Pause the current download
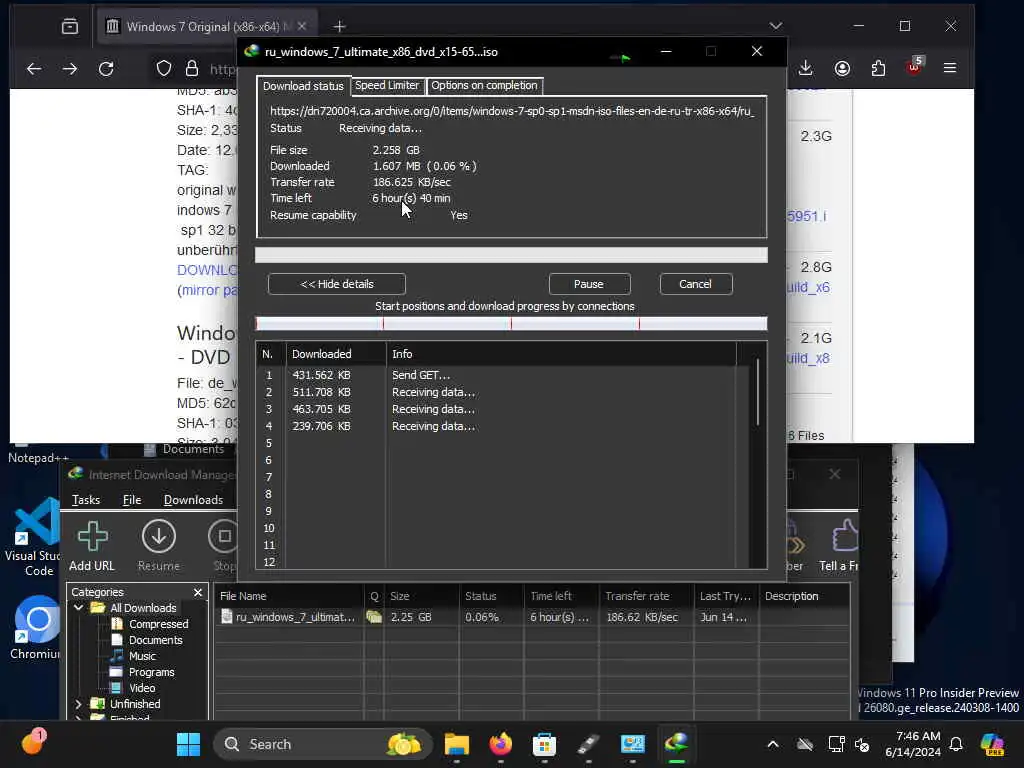 (589, 284)
